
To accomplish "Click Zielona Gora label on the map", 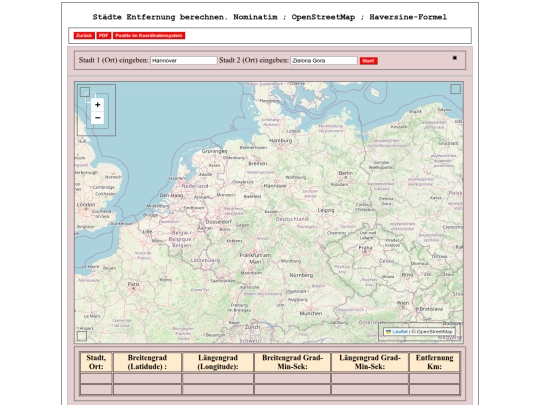I will click(386, 201).
